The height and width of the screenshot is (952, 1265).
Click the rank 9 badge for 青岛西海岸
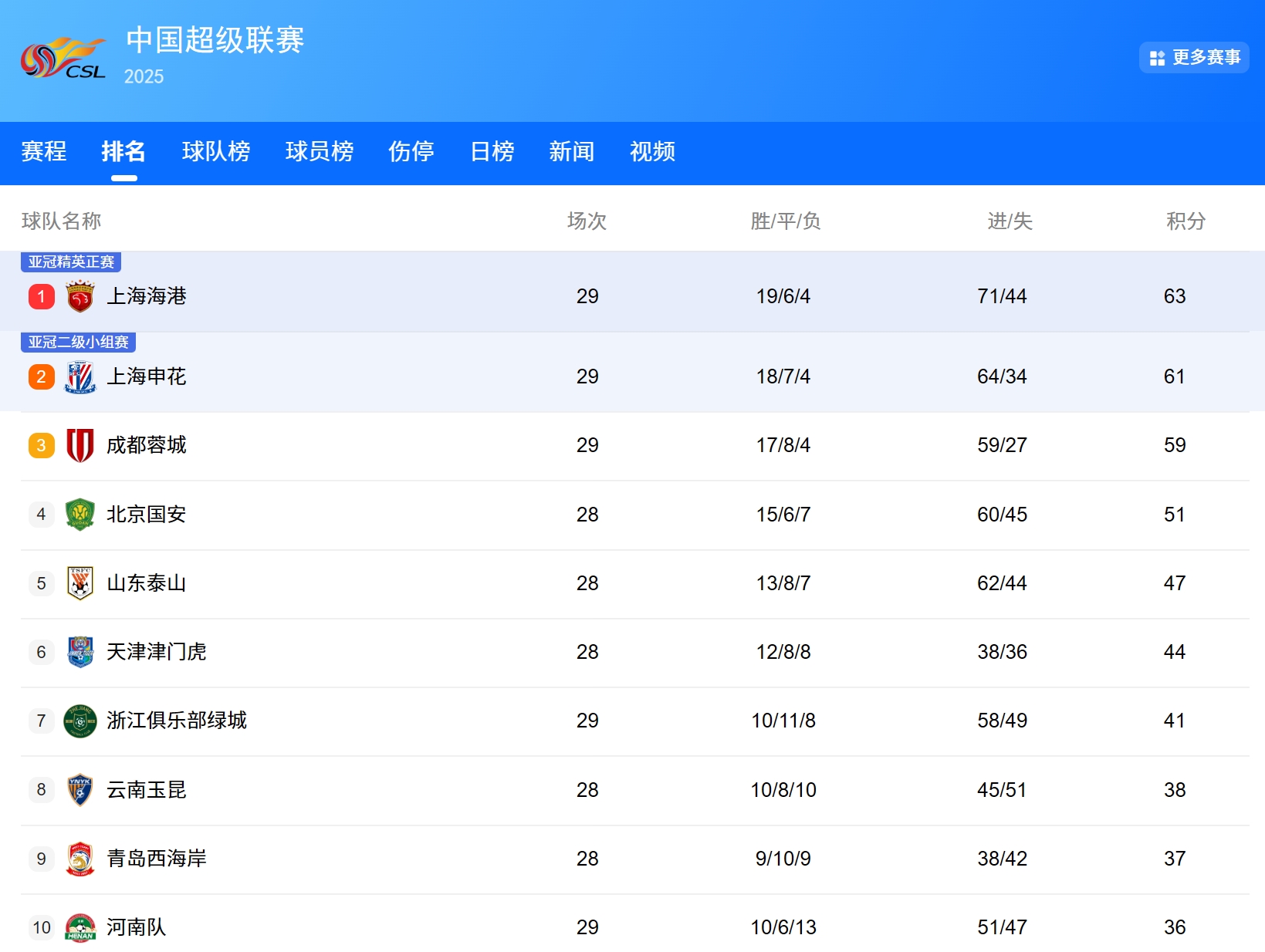click(x=42, y=859)
